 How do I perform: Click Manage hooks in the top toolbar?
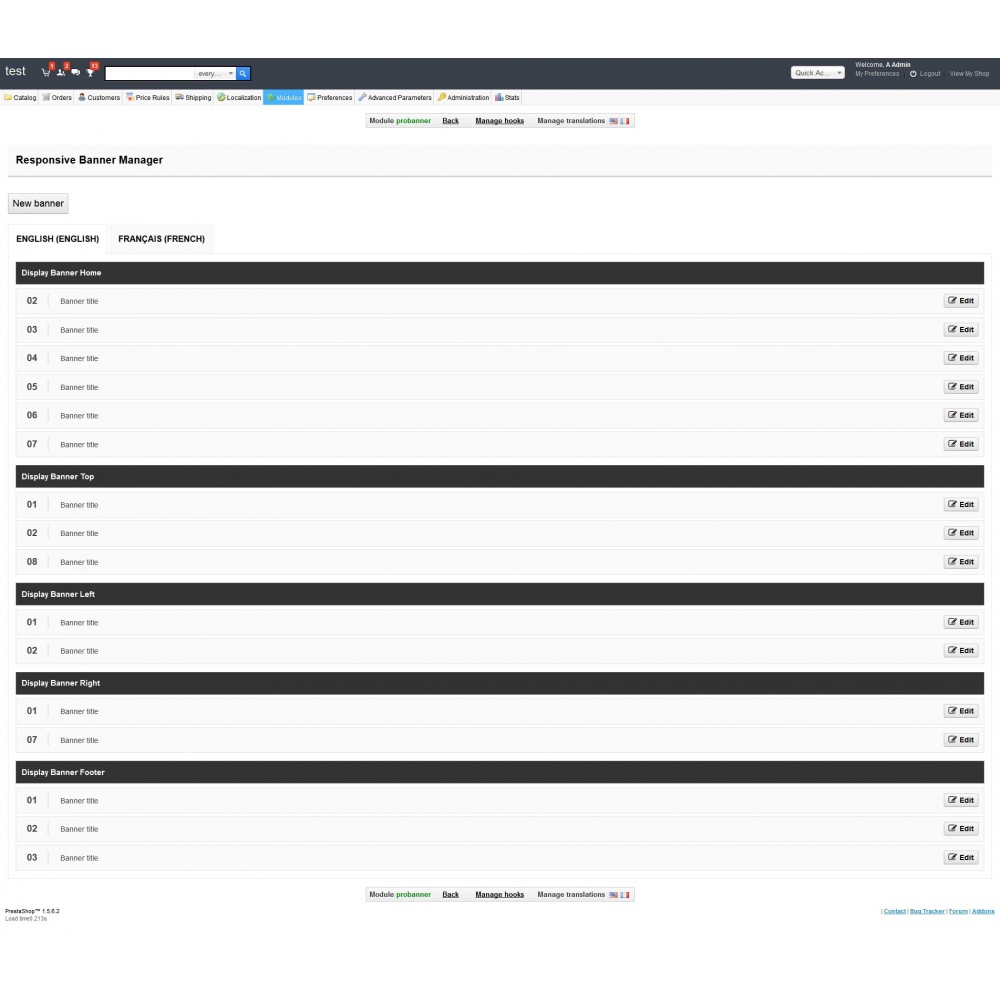click(499, 121)
